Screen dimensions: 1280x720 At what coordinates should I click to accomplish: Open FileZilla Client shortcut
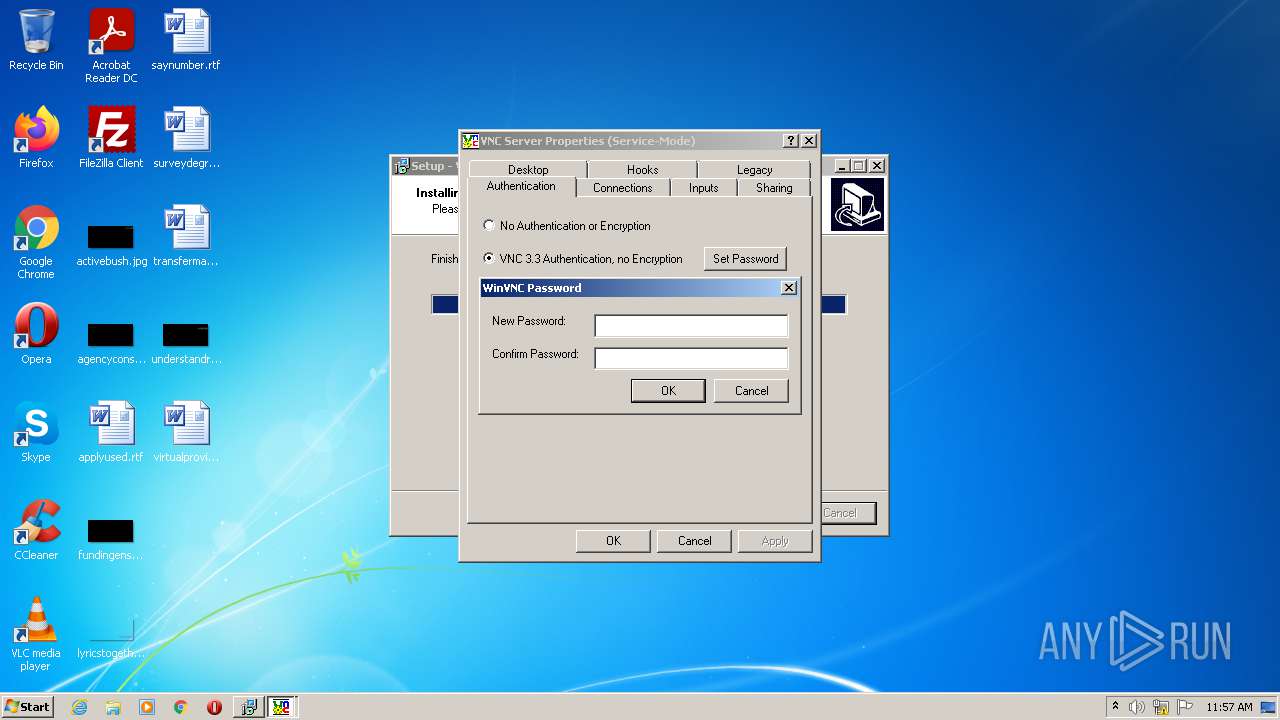click(x=111, y=138)
